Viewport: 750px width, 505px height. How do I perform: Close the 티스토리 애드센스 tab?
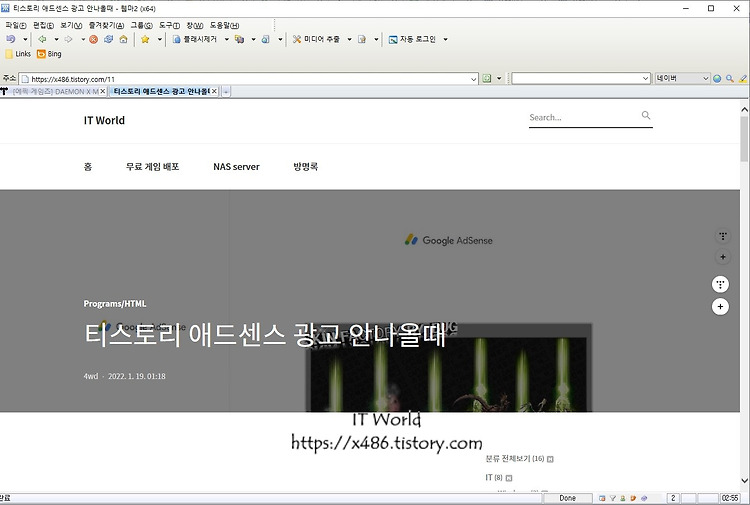pyautogui.click(x=214, y=91)
